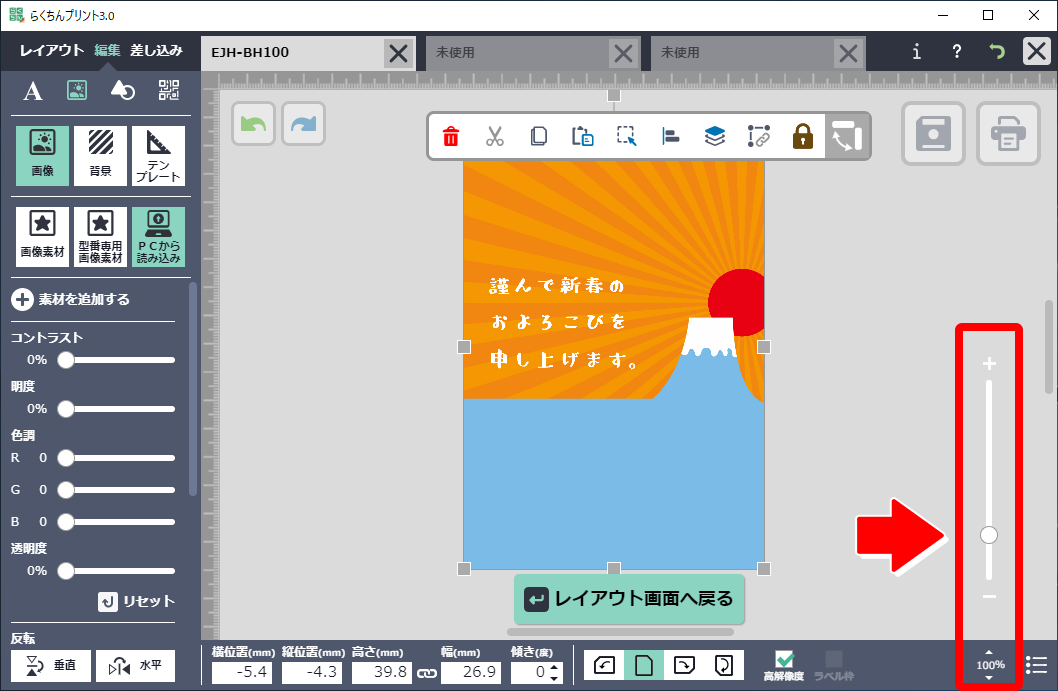
Task: Click the undo button above the canvas
Action: [253, 123]
